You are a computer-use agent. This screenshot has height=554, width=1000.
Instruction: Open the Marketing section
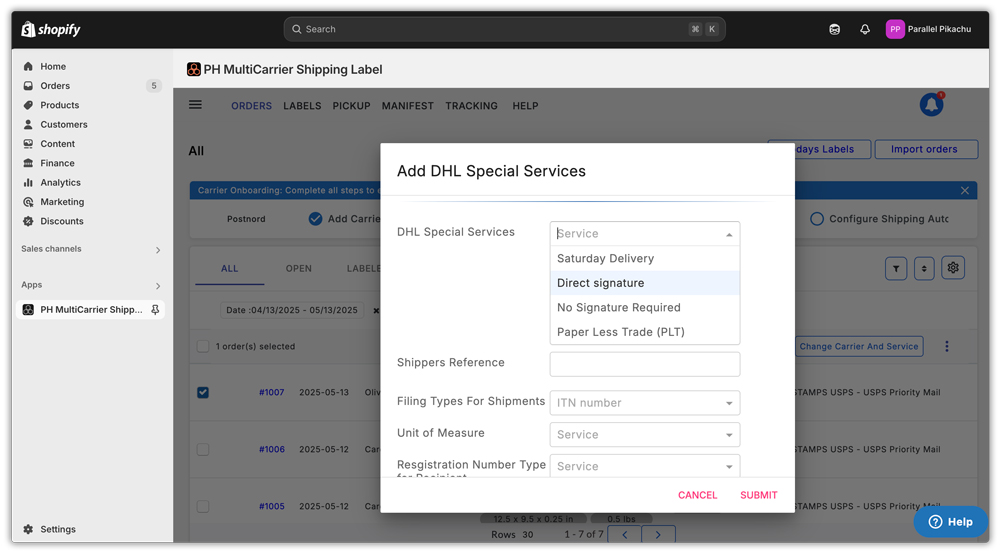pos(62,201)
